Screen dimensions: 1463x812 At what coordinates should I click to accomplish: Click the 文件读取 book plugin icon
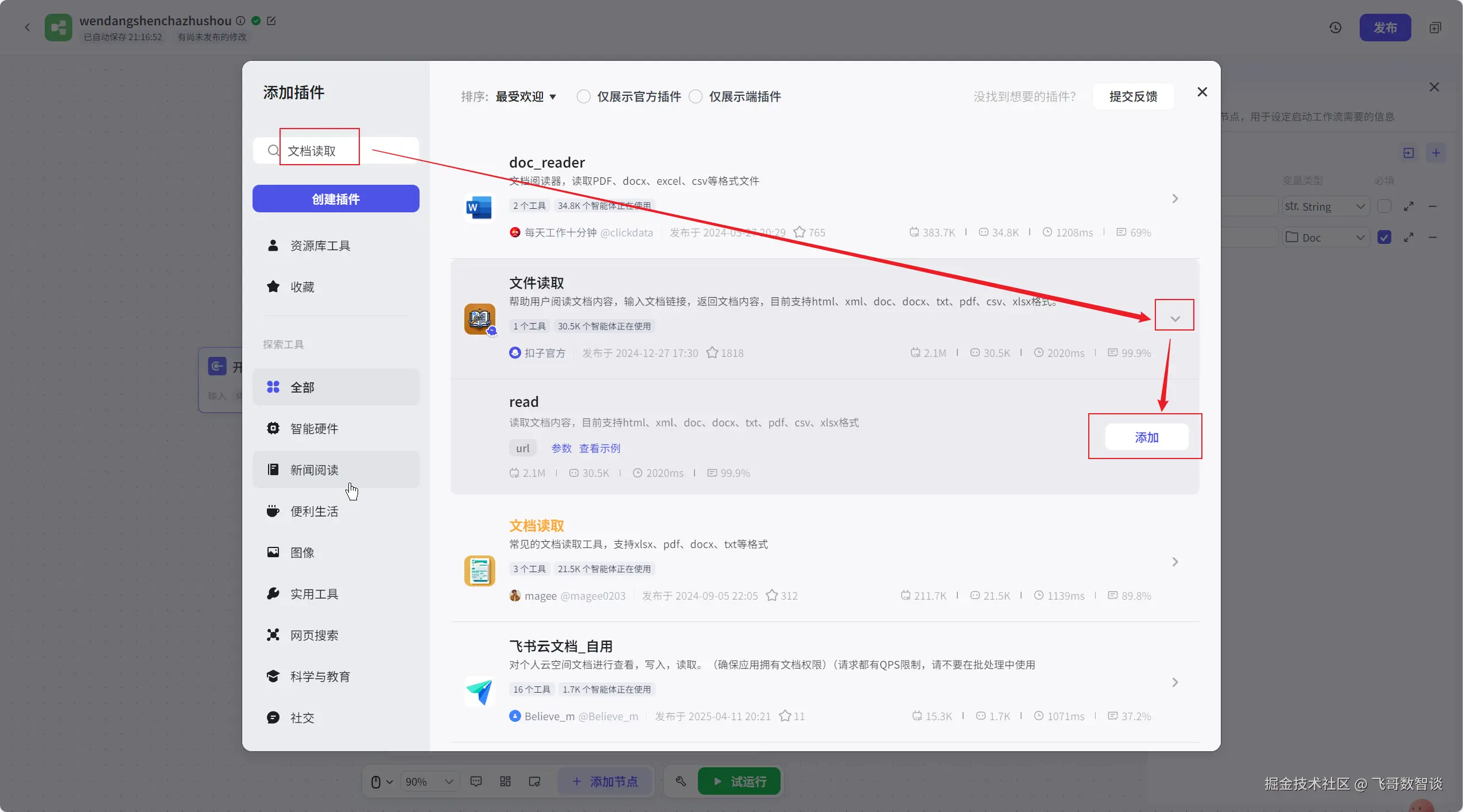pos(479,319)
